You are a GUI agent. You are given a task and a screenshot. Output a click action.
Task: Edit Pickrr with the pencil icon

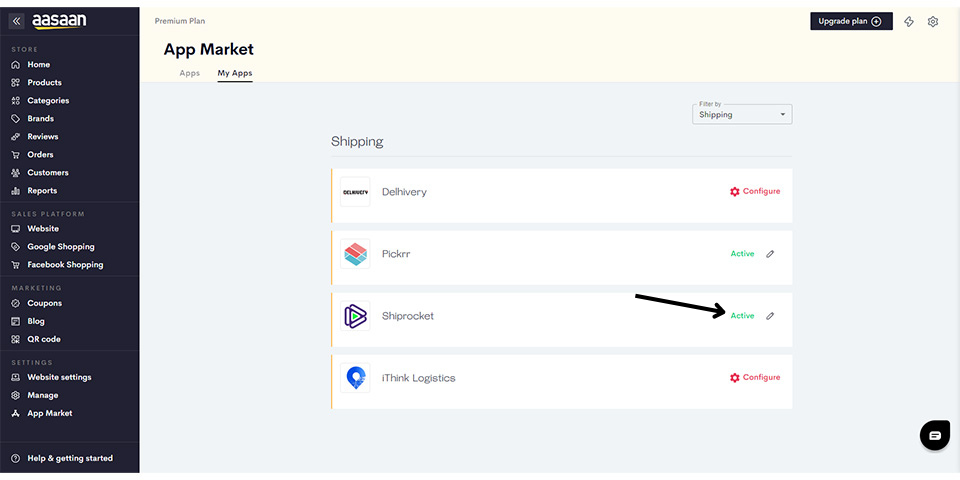[770, 253]
